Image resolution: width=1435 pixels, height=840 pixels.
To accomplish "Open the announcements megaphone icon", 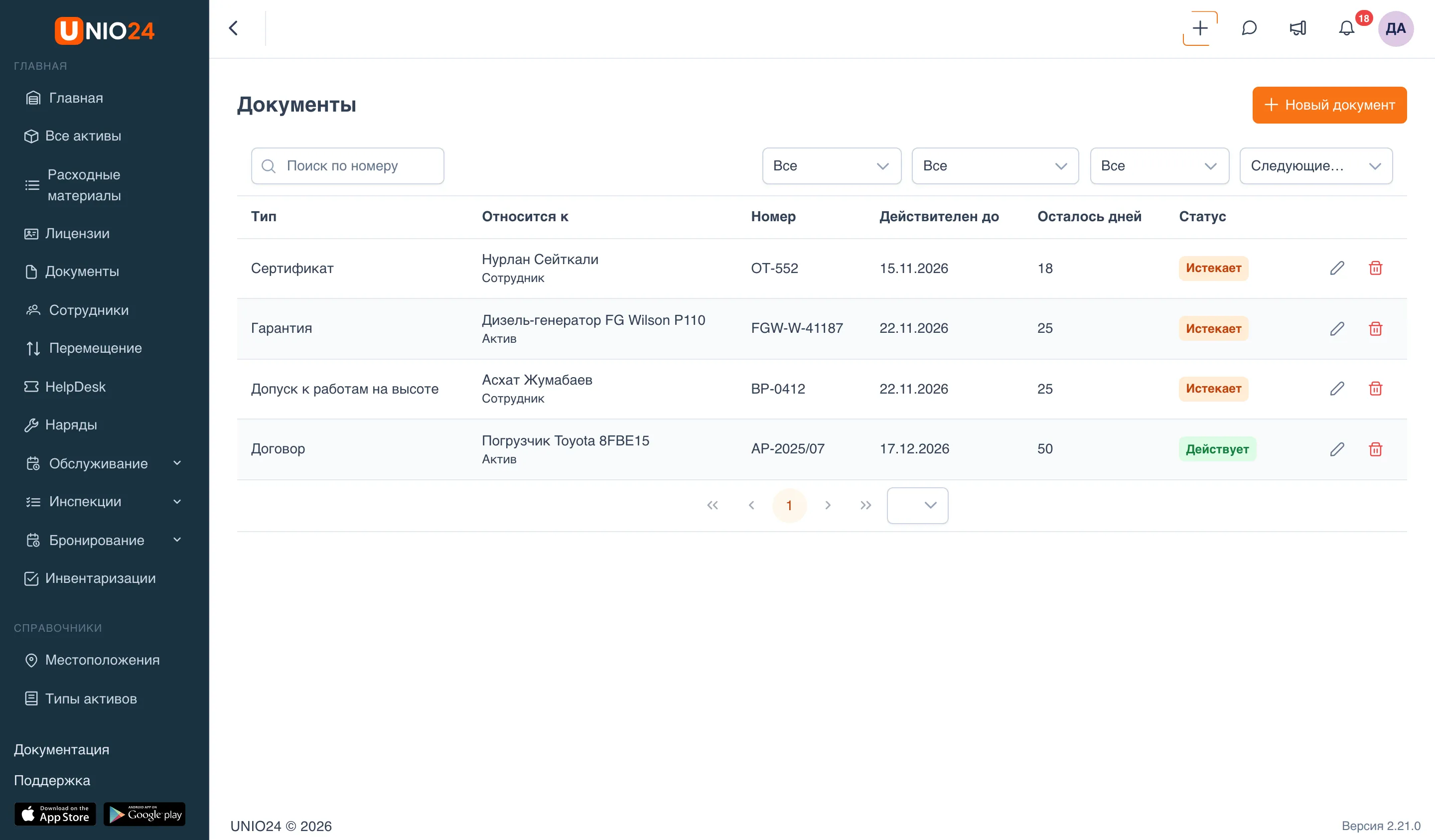I will [1298, 28].
